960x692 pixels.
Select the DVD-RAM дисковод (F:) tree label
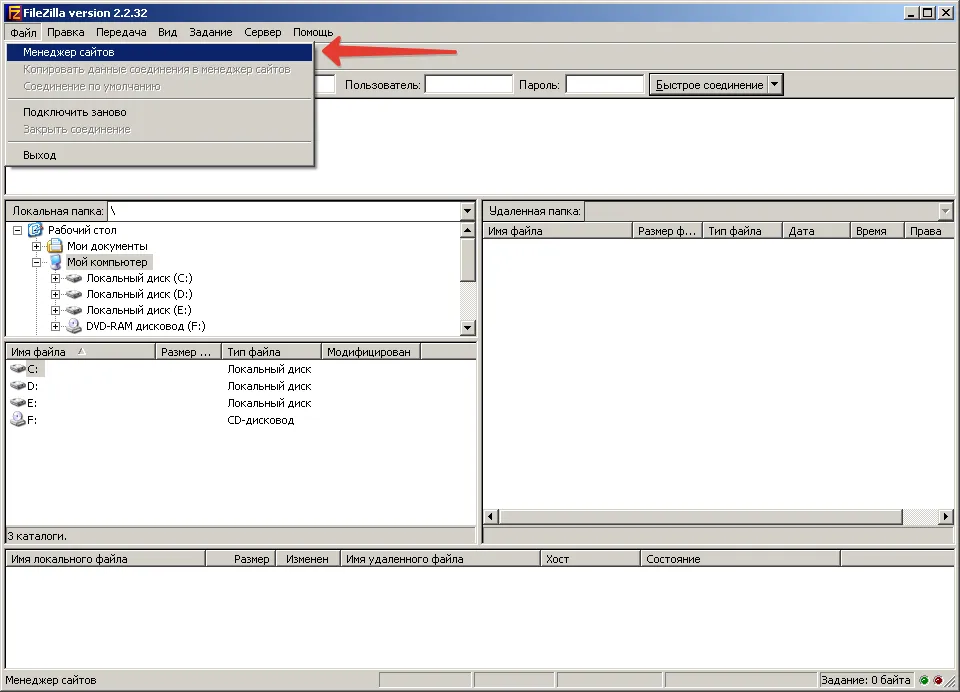tap(146, 326)
